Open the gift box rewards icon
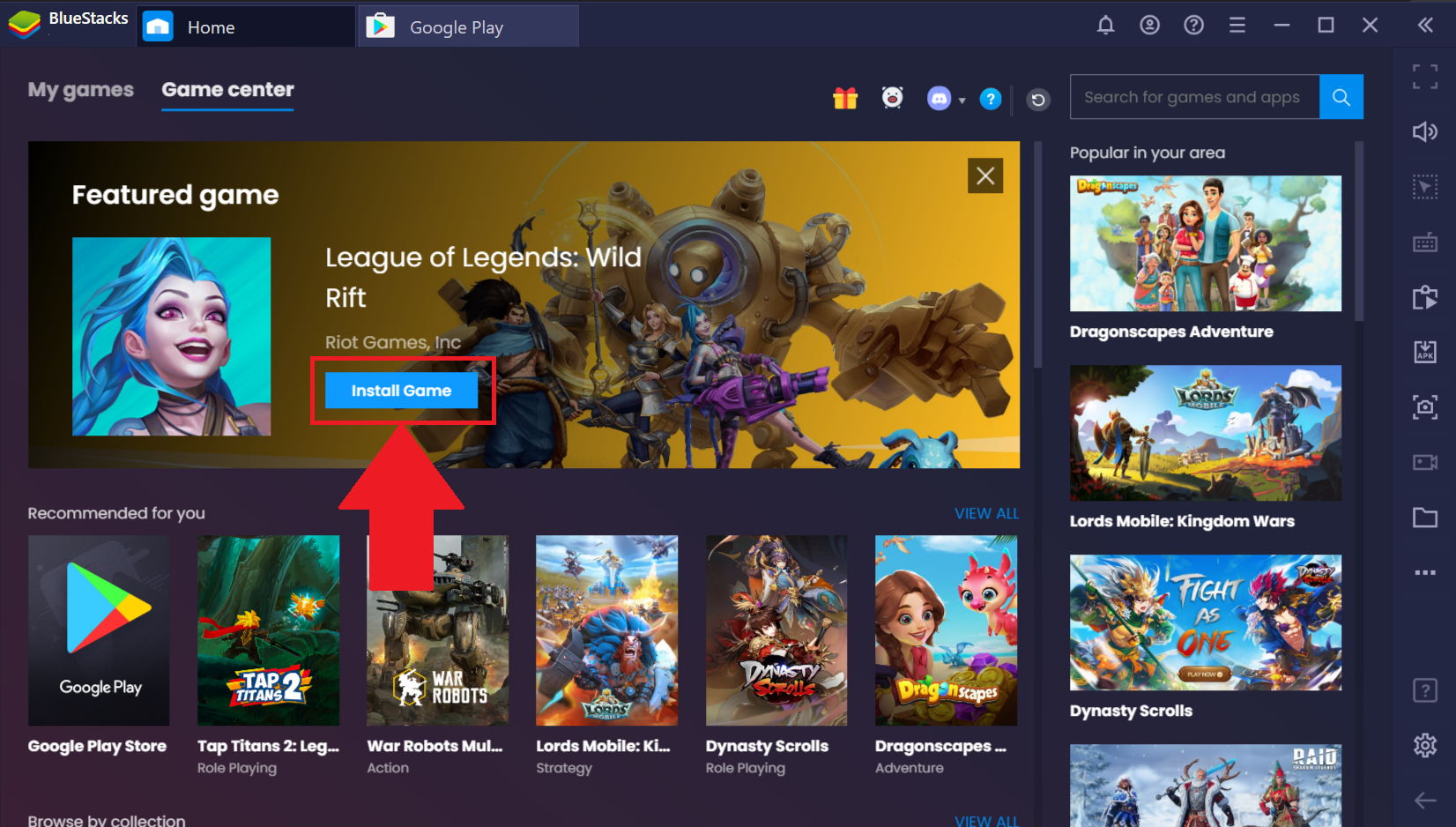 [845, 99]
